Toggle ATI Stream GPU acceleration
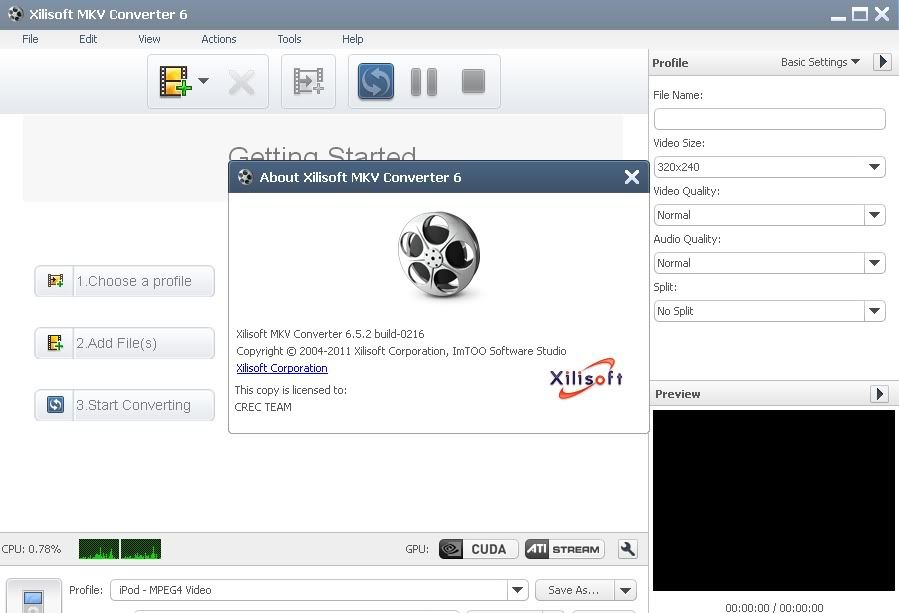899x613 pixels. [x=565, y=549]
